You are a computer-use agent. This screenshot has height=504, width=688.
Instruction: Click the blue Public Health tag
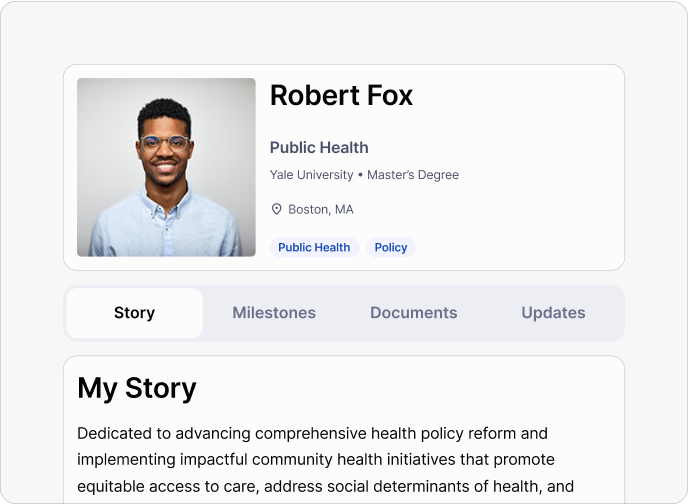[x=314, y=247]
